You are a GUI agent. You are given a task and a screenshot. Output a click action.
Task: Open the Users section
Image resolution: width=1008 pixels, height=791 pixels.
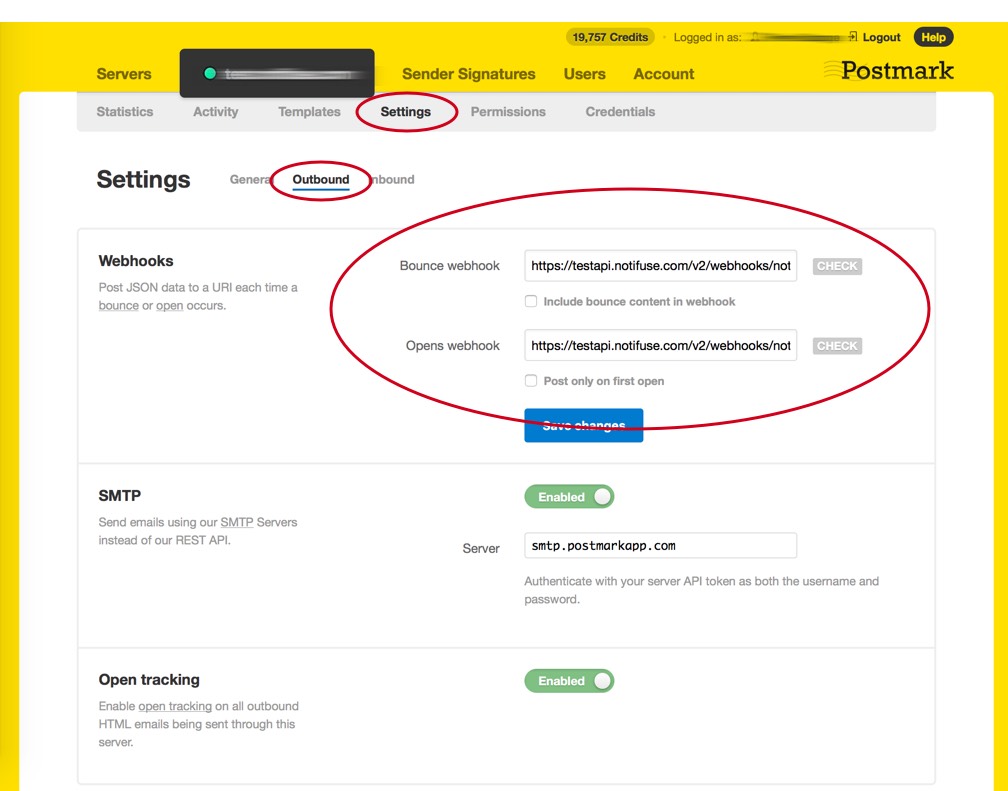tap(584, 74)
